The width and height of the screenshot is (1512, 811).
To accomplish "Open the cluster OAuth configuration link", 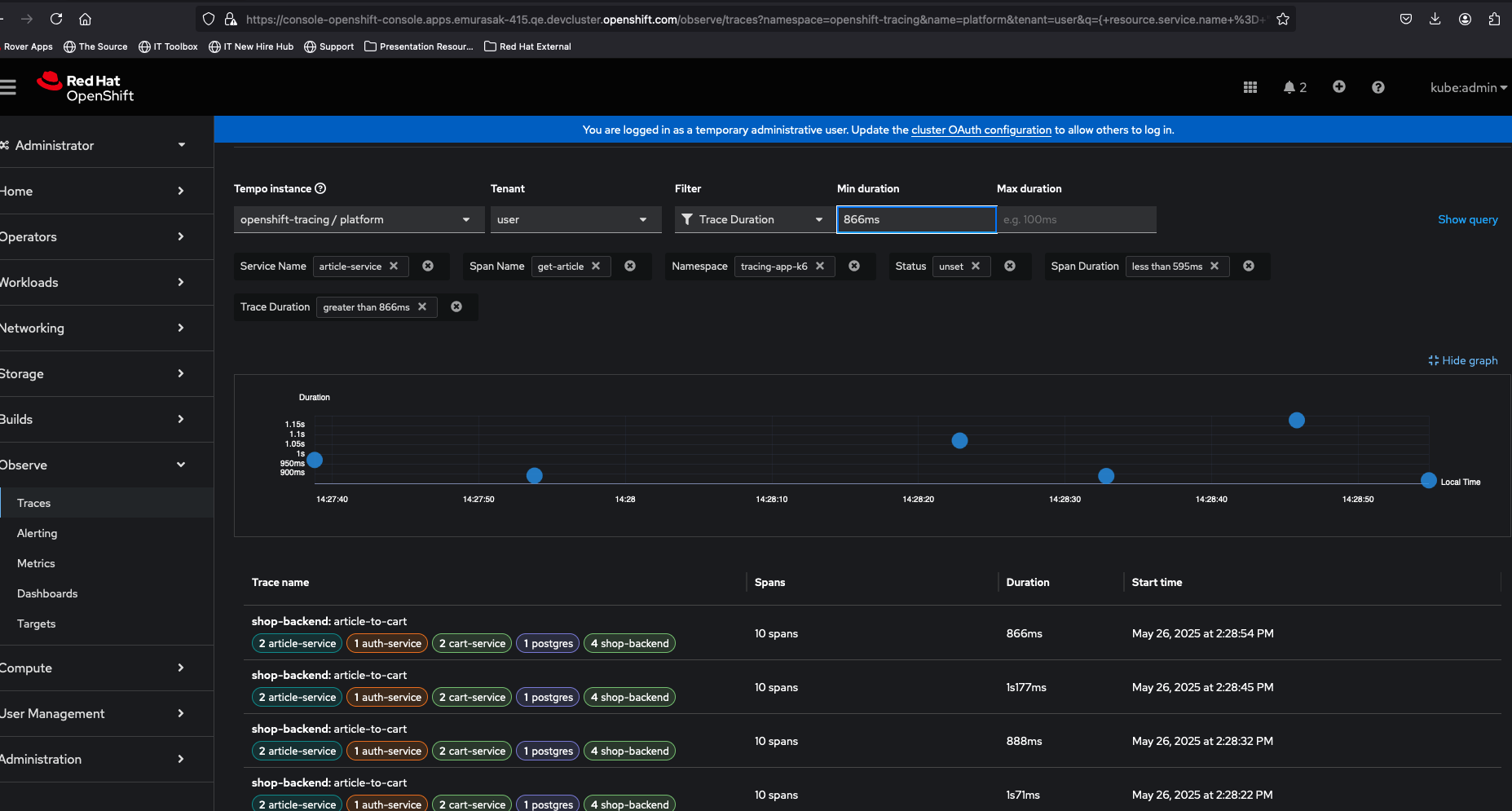I will coord(981,130).
